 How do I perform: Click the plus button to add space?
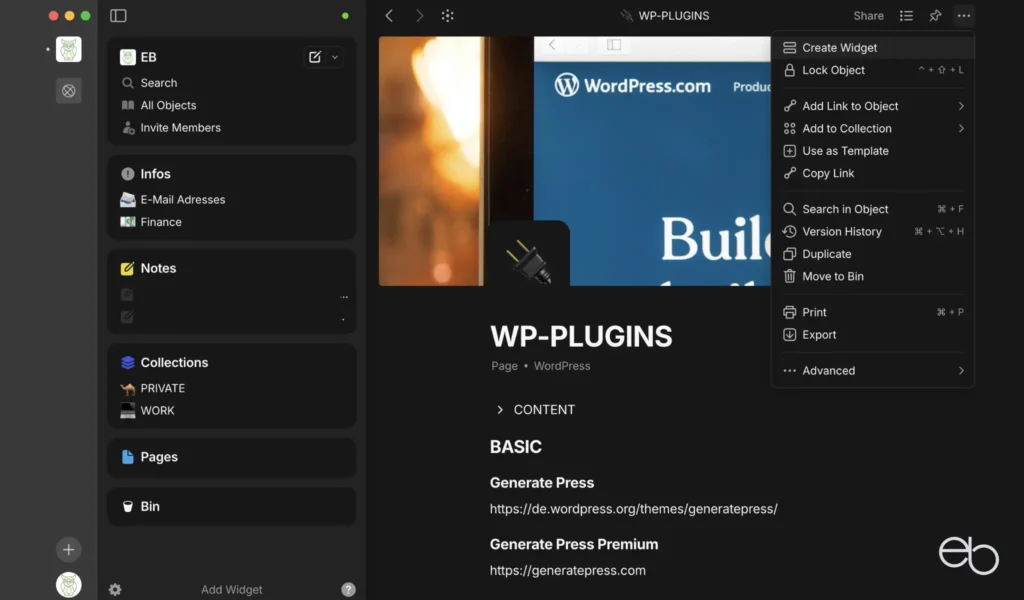[69, 550]
